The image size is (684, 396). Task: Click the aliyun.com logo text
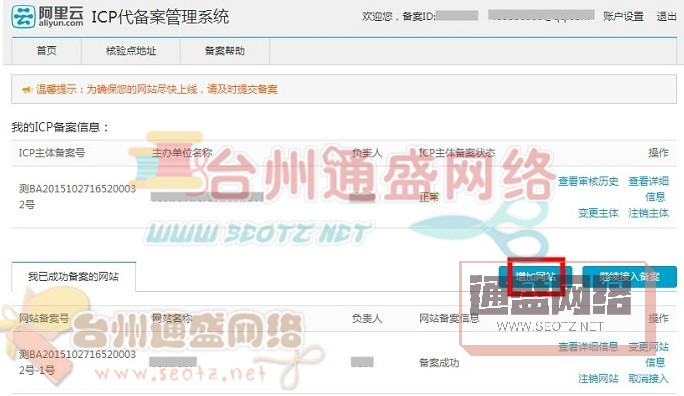(x=61, y=24)
